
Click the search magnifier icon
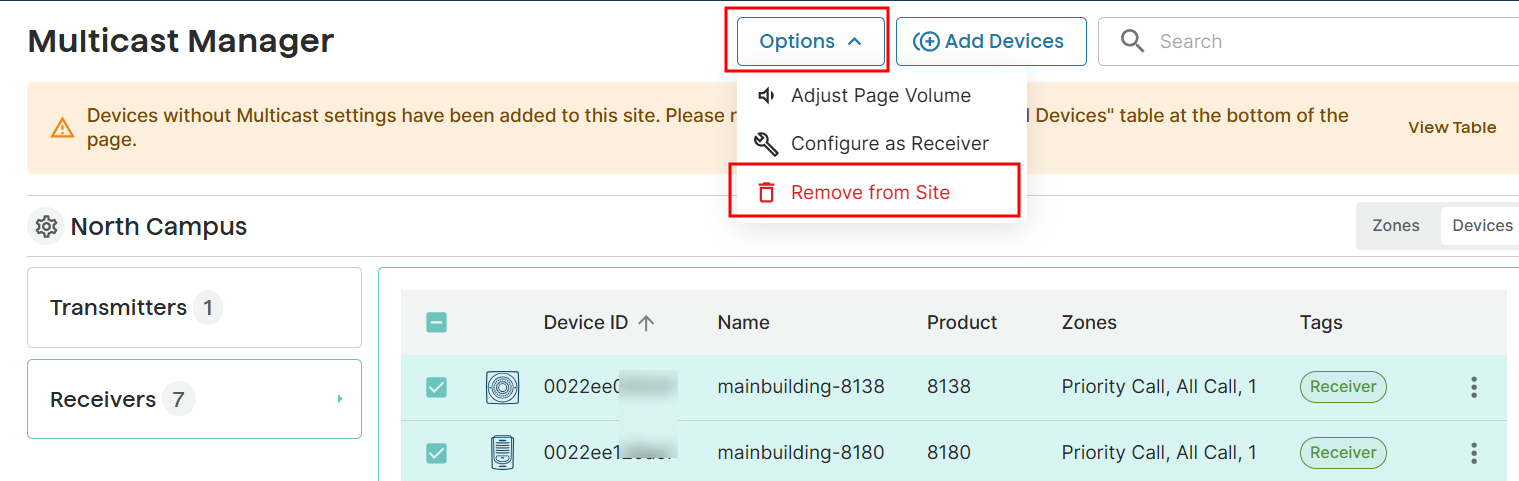tap(1132, 41)
